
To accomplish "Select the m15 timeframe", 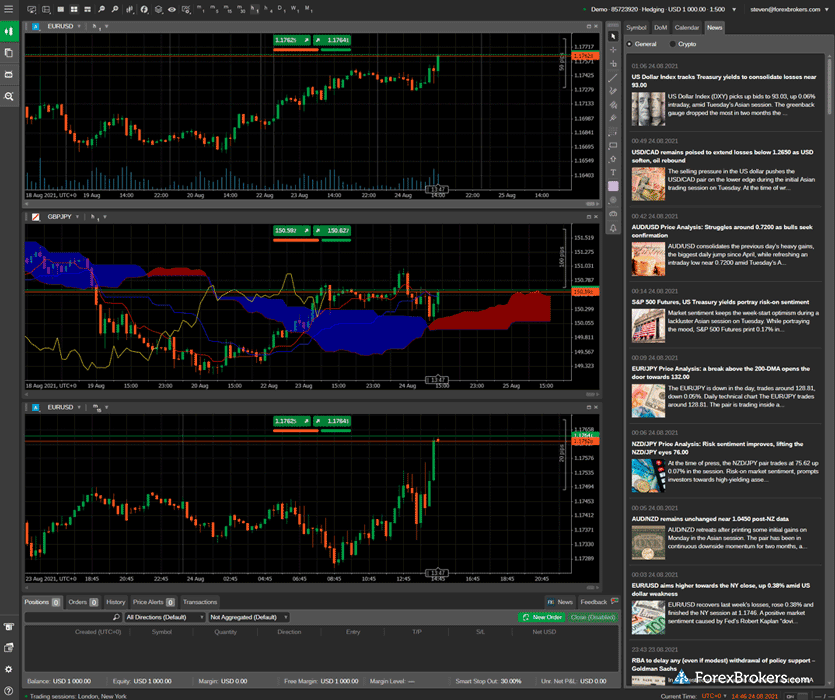I will tap(227, 9).
